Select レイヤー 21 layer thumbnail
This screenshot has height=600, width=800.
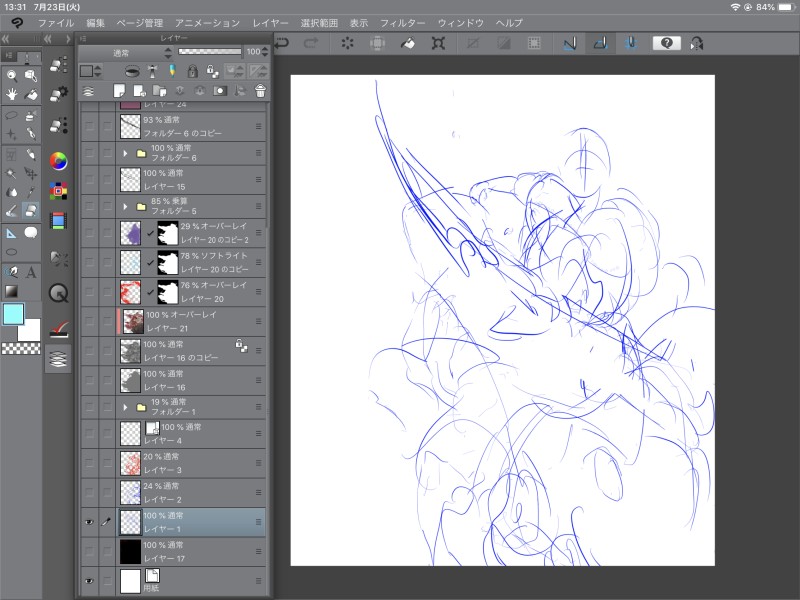pyautogui.click(x=131, y=322)
